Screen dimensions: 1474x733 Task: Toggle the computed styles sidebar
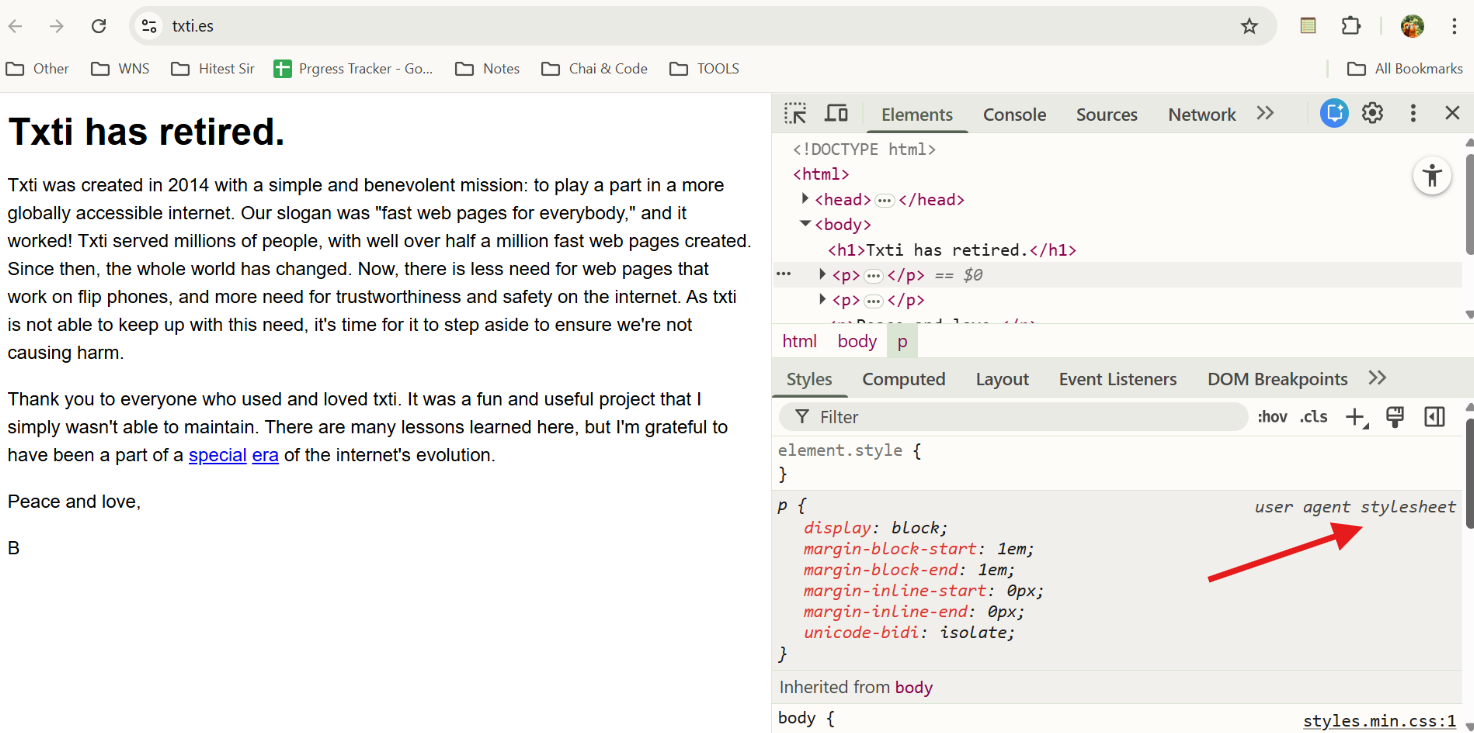(1434, 417)
